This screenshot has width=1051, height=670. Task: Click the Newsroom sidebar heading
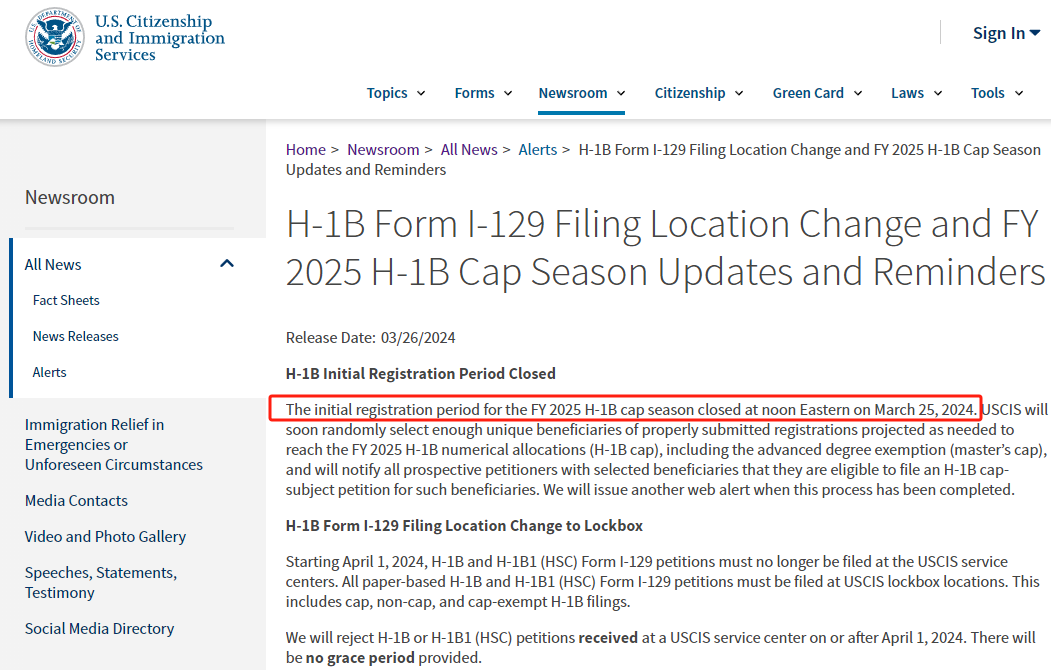coord(70,198)
